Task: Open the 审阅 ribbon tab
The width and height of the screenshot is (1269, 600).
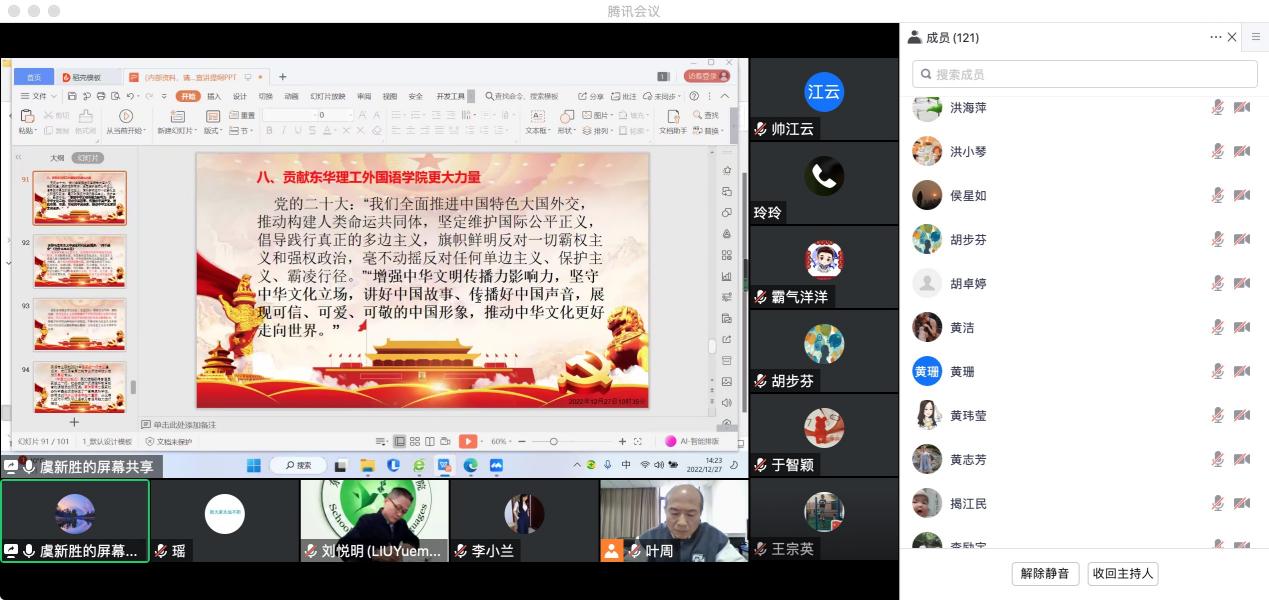Action: pyautogui.click(x=364, y=96)
